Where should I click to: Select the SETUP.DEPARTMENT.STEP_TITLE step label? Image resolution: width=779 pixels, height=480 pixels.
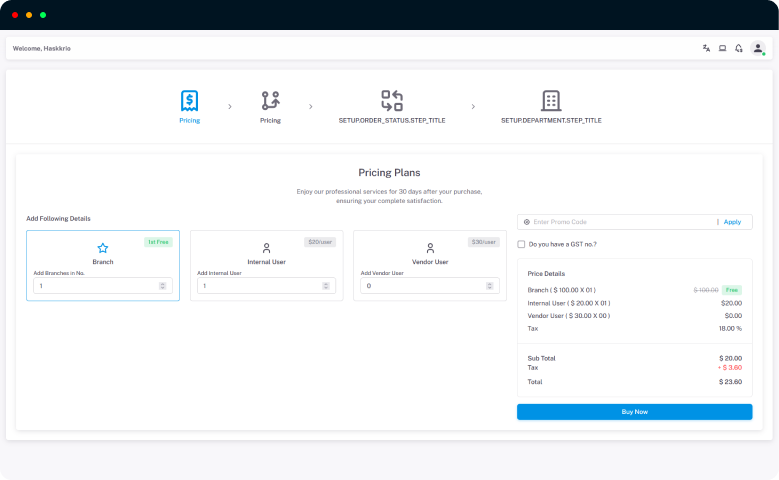551,120
